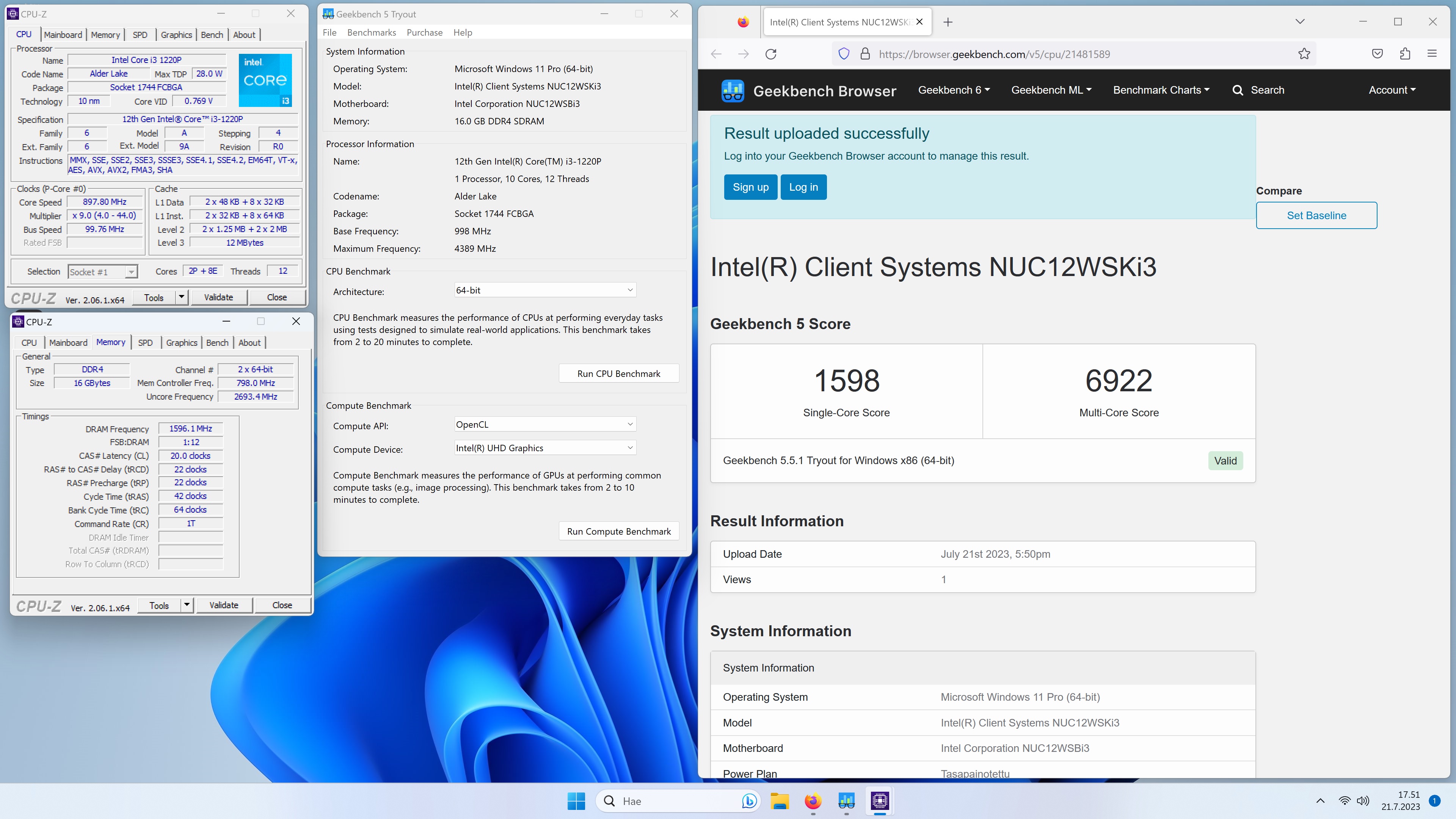
Task: Click the CPU-Z taskbar icon
Action: click(x=880, y=801)
